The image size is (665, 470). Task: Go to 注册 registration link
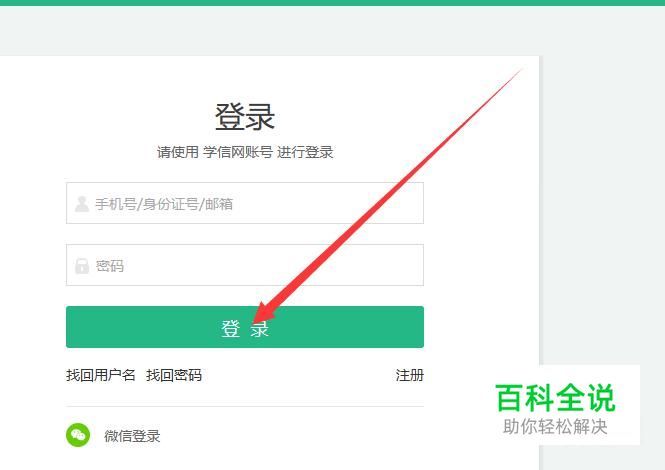click(409, 375)
